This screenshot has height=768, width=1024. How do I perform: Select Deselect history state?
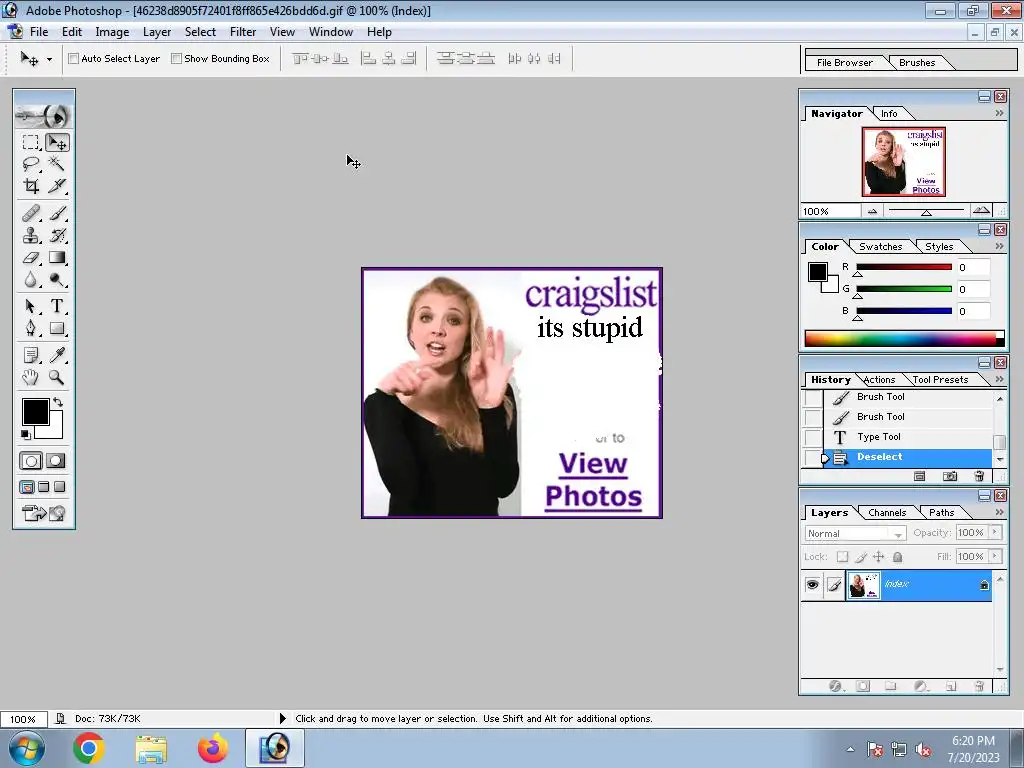click(x=908, y=457)
